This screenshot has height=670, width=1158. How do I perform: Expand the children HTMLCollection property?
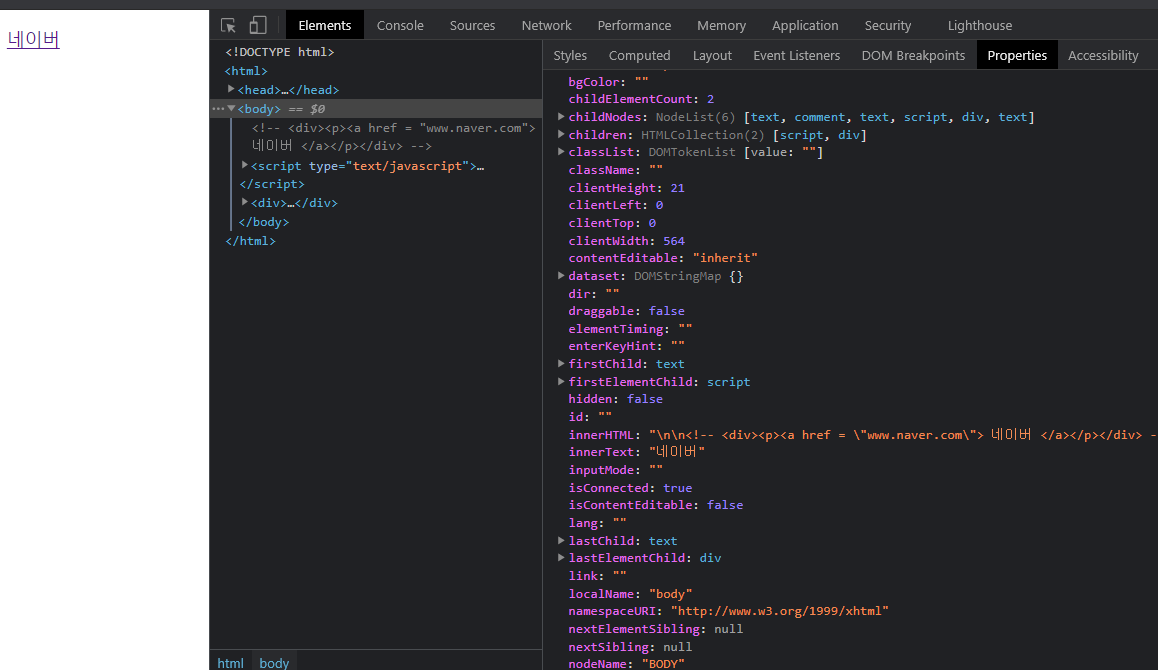click(561, 134)
